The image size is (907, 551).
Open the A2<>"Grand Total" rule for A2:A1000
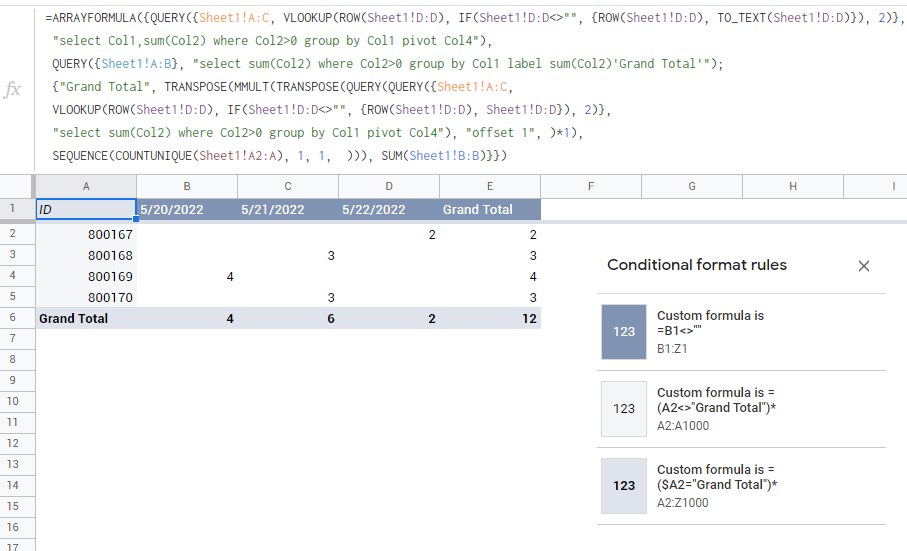(742, 409)
